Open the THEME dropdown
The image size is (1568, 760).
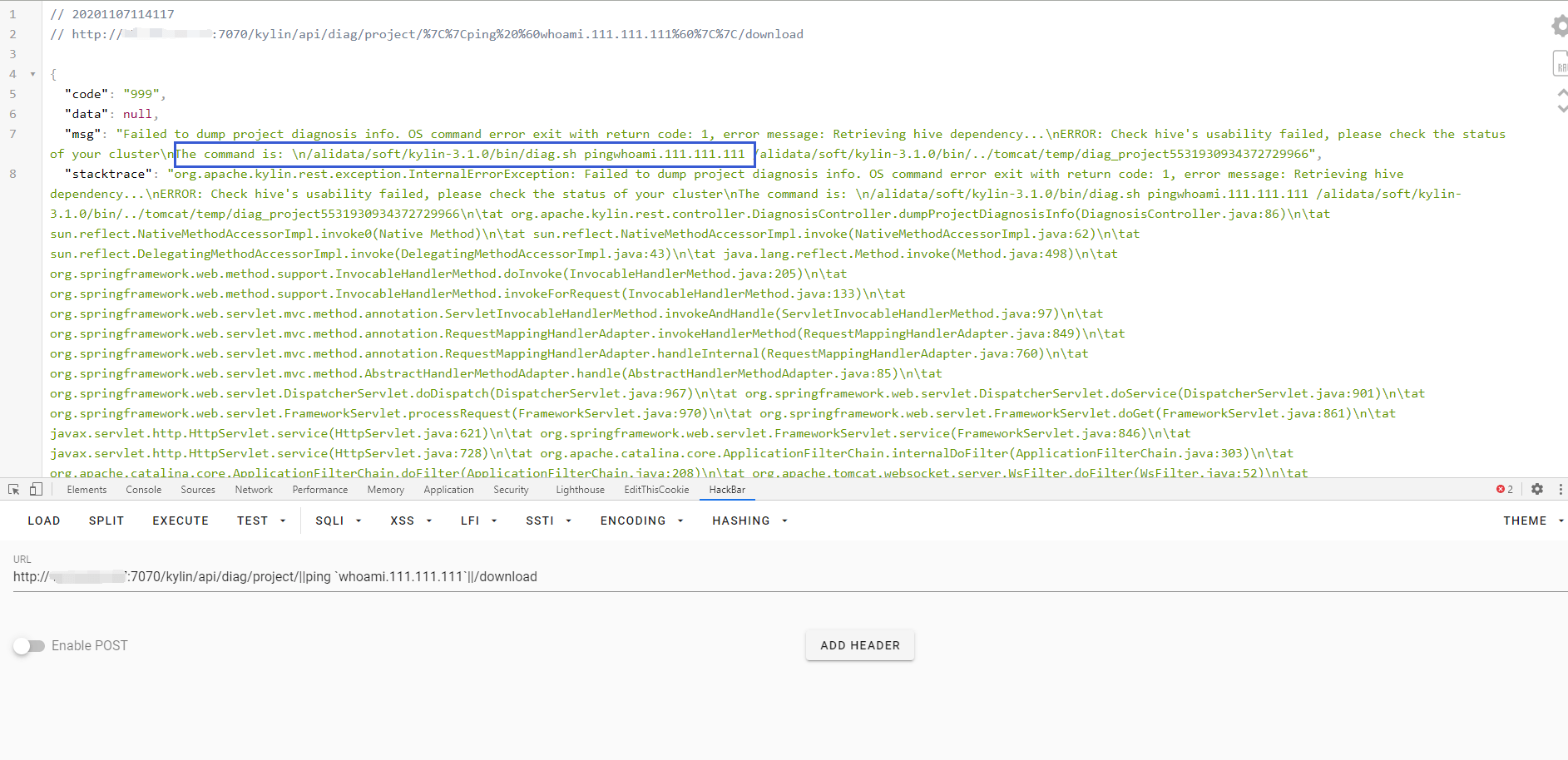pyautogui.click(x=1532, y=521)
